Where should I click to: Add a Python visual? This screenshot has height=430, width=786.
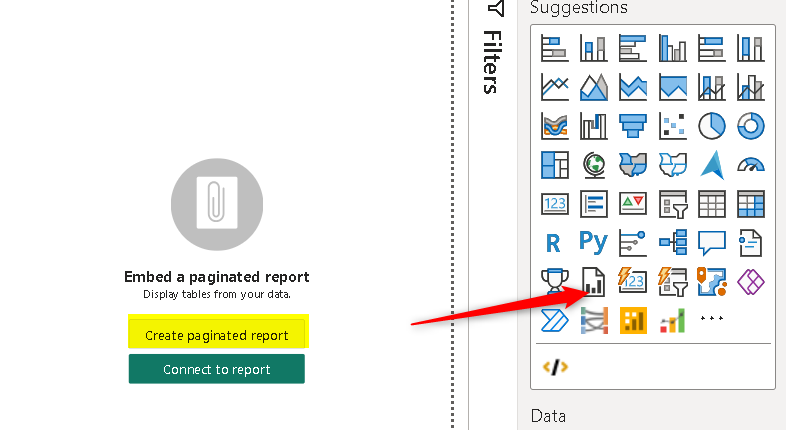[x=593, y=242]
